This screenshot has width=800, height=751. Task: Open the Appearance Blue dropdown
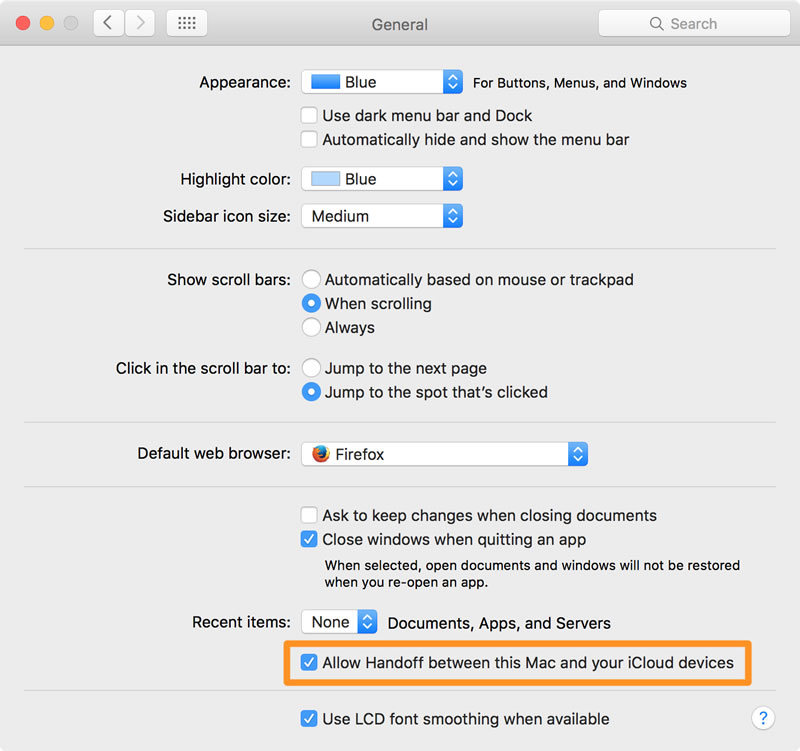pos(382,82)
